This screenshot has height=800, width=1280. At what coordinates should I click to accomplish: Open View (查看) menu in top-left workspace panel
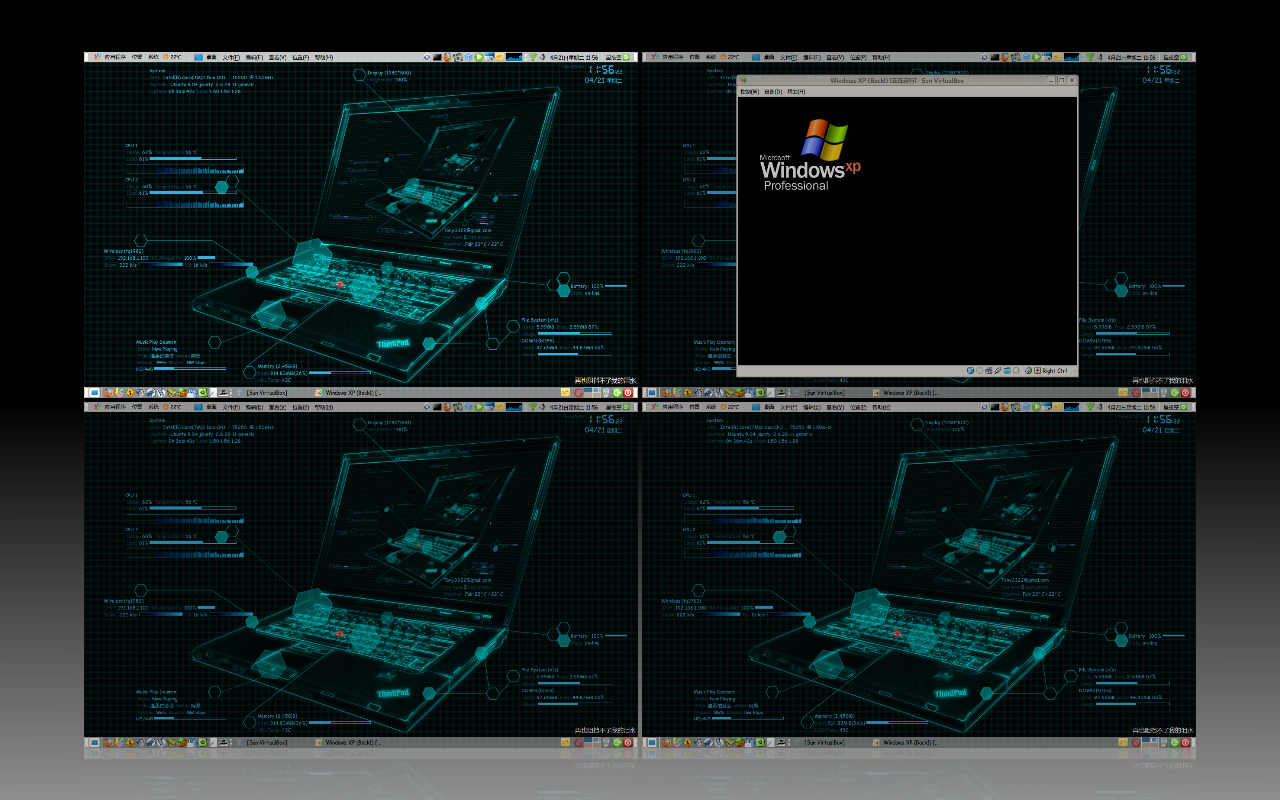[x=277, y=57]
